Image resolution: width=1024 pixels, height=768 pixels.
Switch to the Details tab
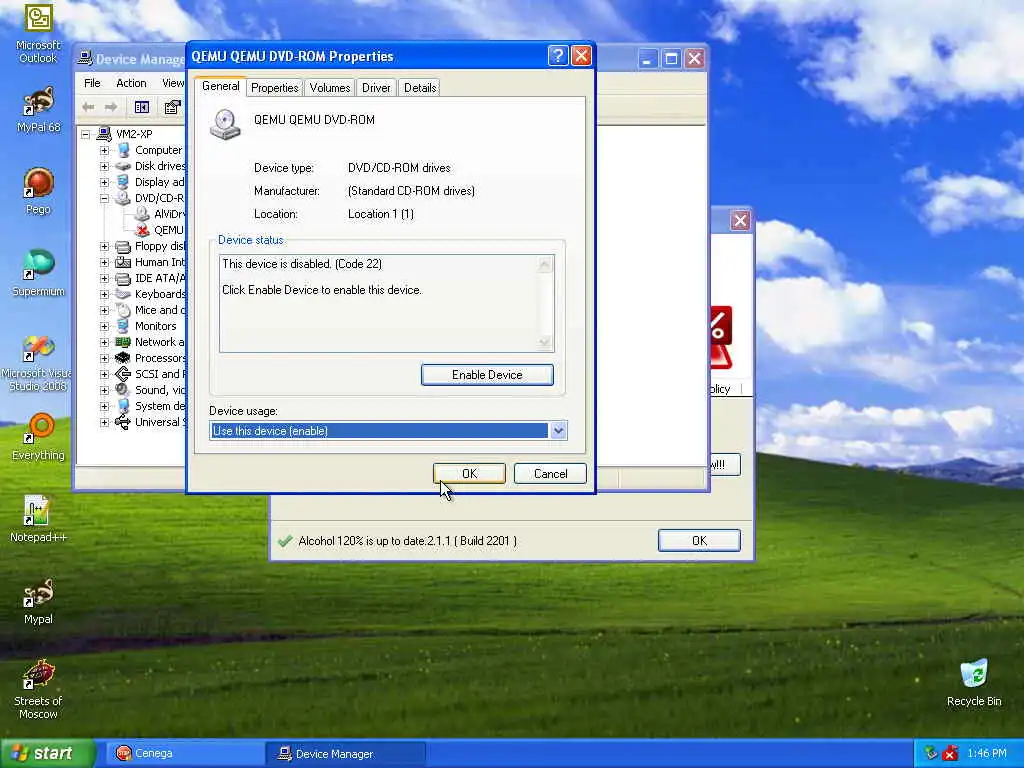point(420,88)
